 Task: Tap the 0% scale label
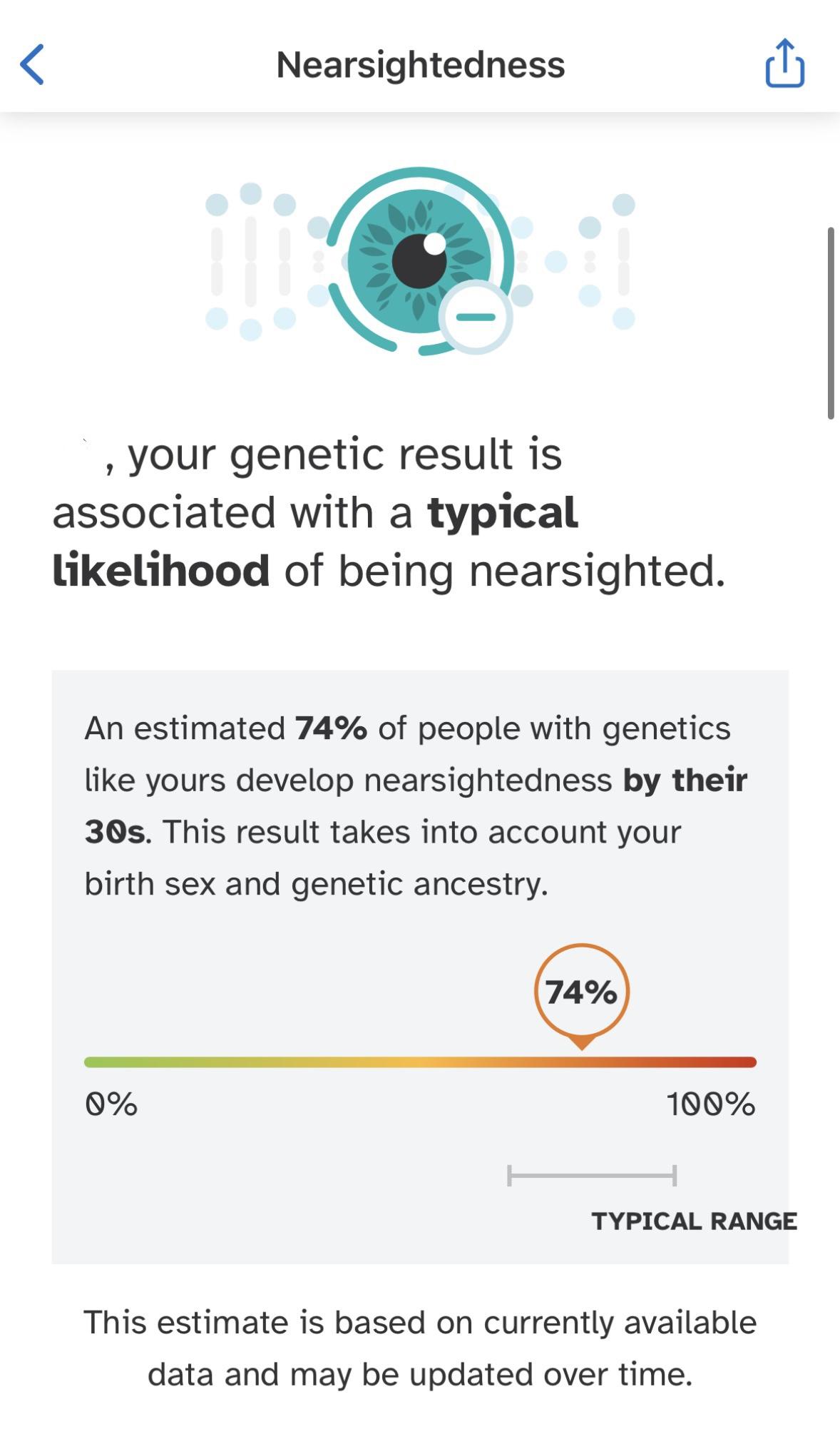pos(111,1104)
